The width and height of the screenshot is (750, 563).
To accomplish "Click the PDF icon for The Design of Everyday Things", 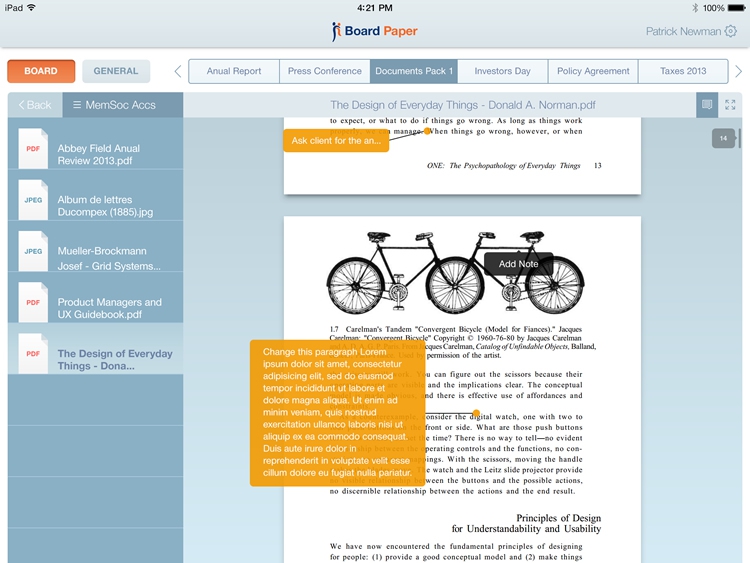I will point(33,353).
